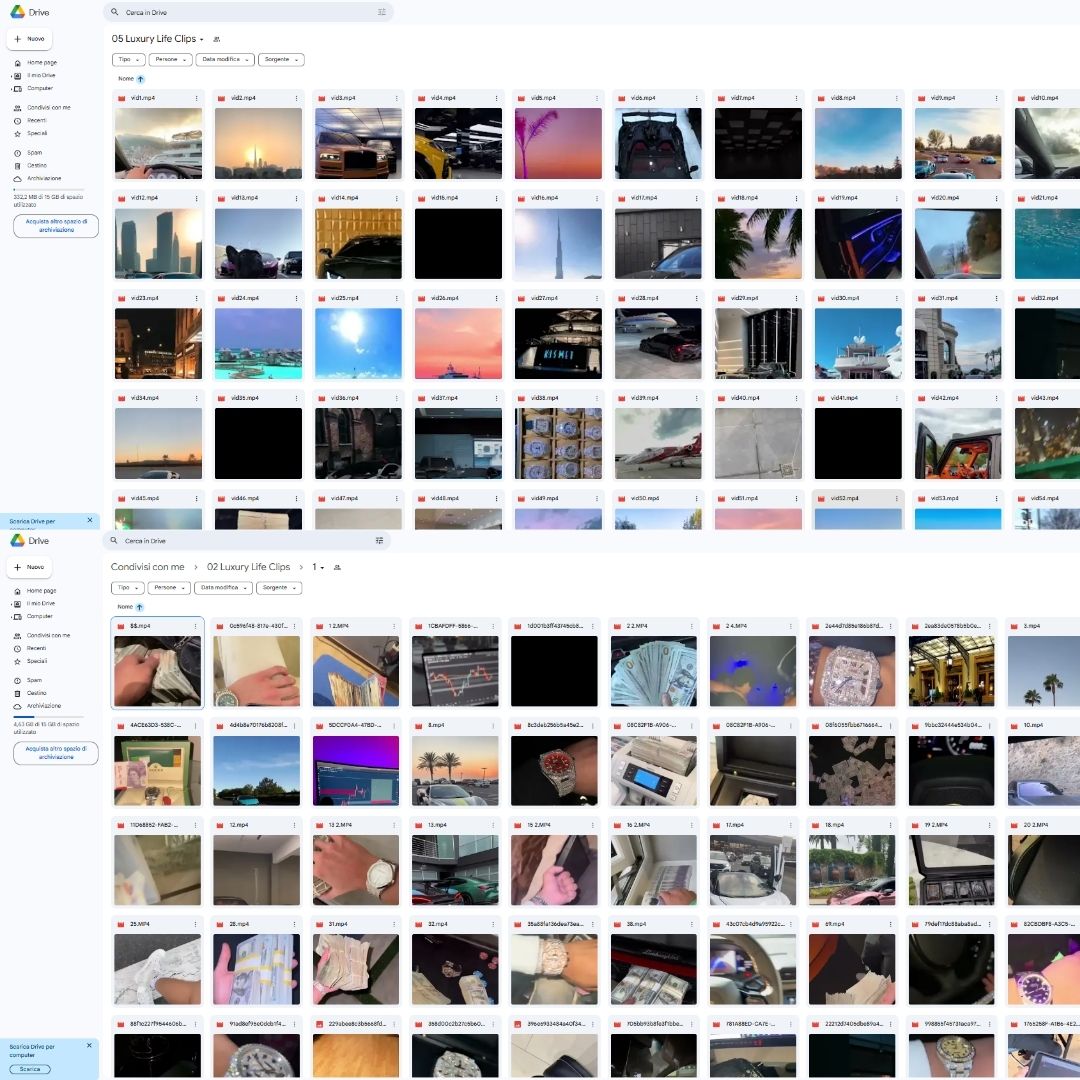Open more options for vid14.mp4

click(395, 198)
